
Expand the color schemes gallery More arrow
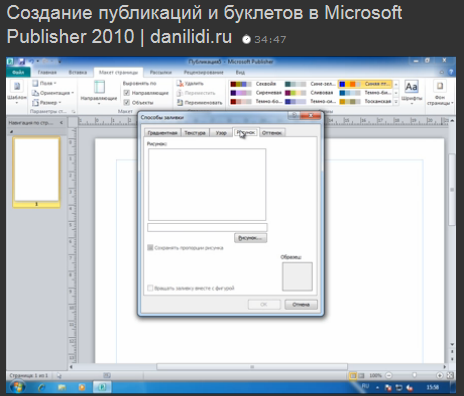[x=396, y=102]
